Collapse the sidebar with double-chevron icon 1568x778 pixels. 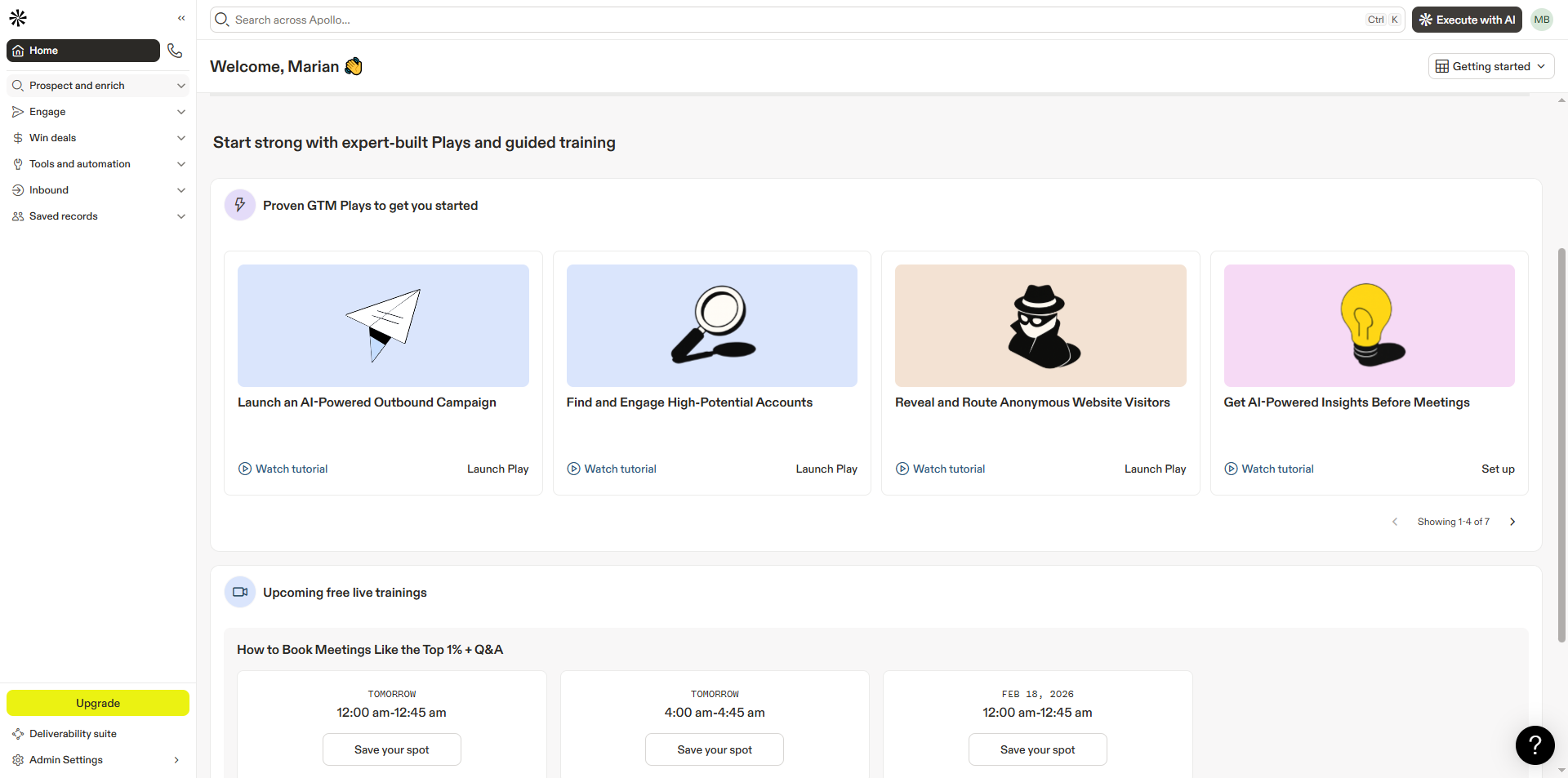(181, 18)
